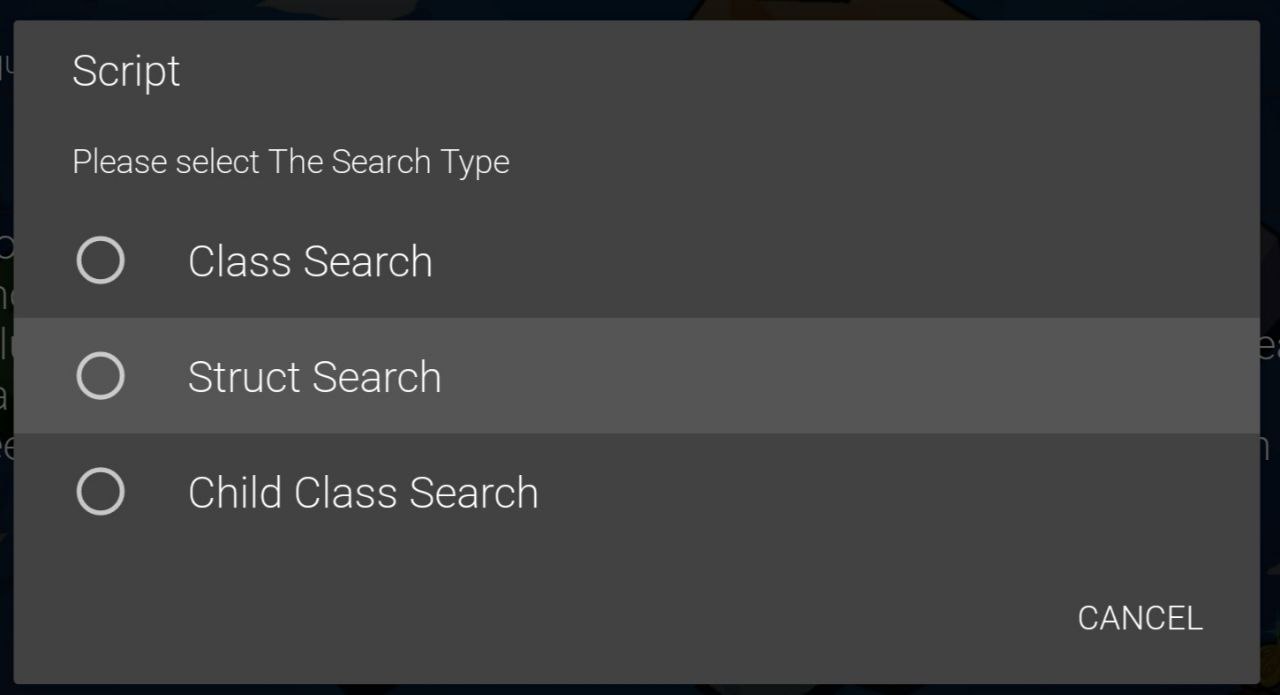Image resolution: width=1280 pixels, height=695 pixels.
Task: Click the dimmed backdrop above the dialog
Action: click(x=640, y=9)
